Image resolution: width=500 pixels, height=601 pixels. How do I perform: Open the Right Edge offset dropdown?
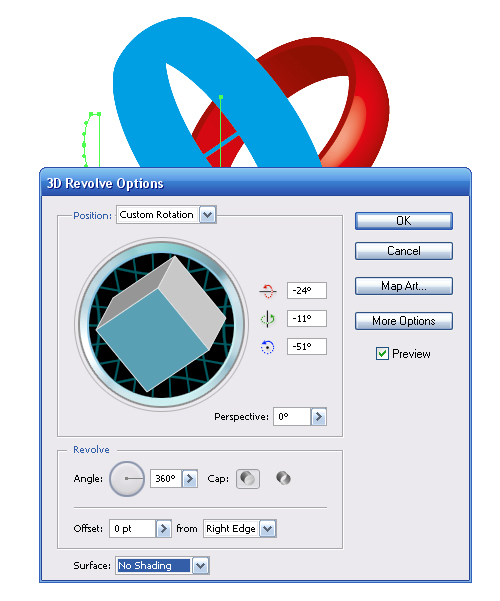268,529
